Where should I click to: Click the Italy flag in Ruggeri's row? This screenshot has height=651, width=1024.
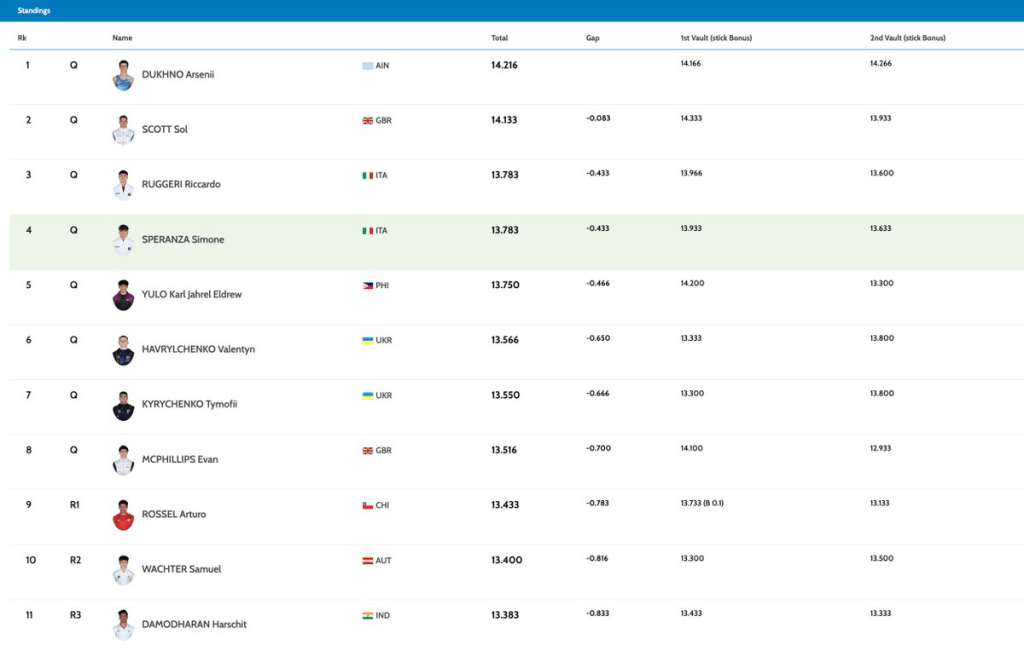[367, 175]
